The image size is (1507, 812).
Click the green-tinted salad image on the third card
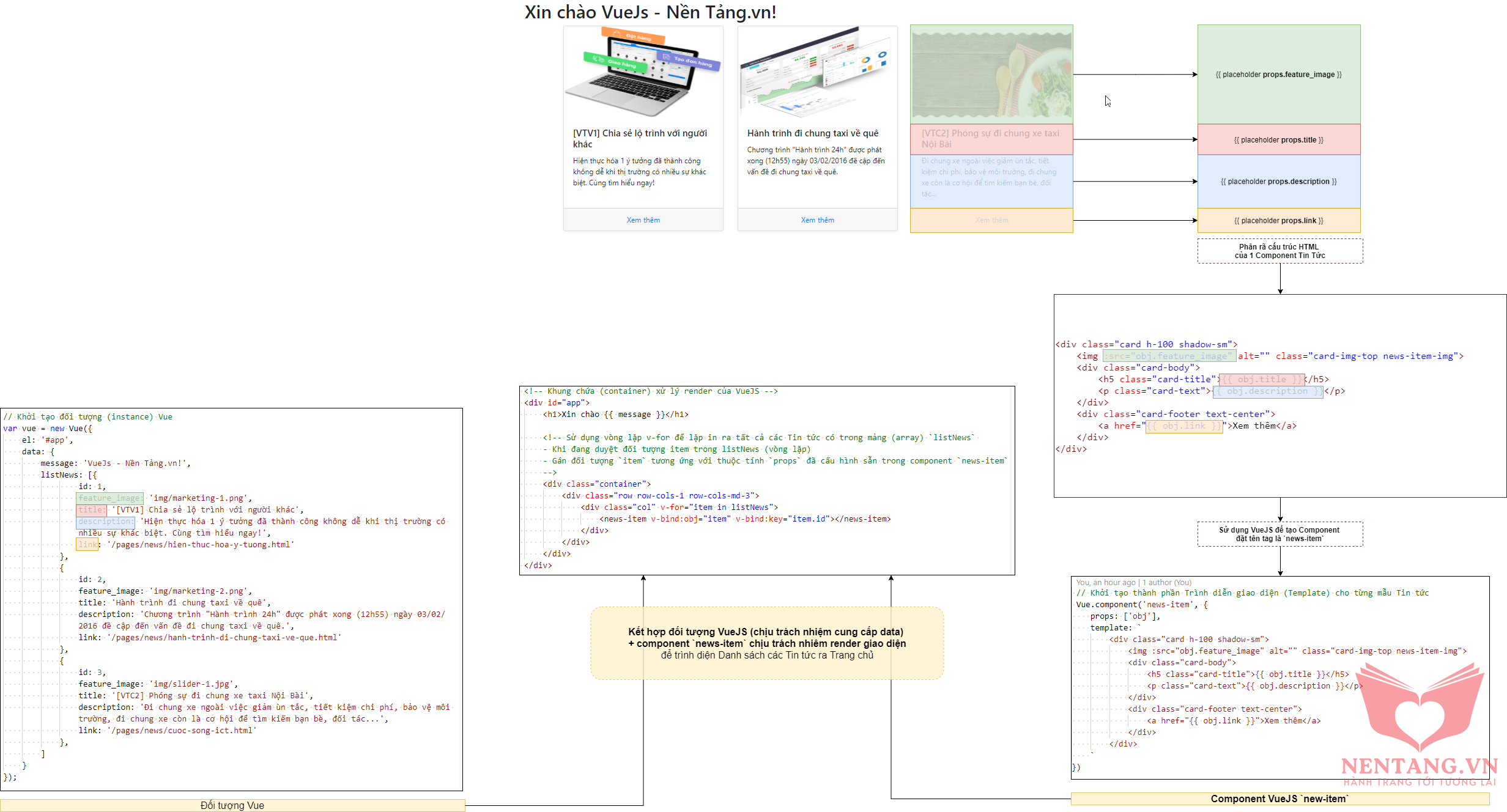[991, 74]
